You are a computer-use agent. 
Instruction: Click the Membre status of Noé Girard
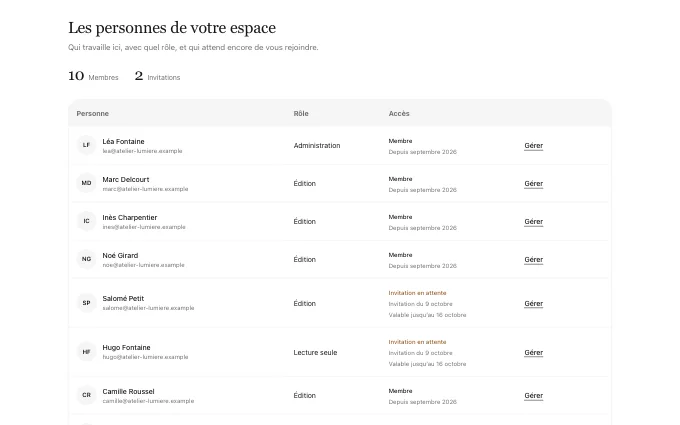point(400,255)
